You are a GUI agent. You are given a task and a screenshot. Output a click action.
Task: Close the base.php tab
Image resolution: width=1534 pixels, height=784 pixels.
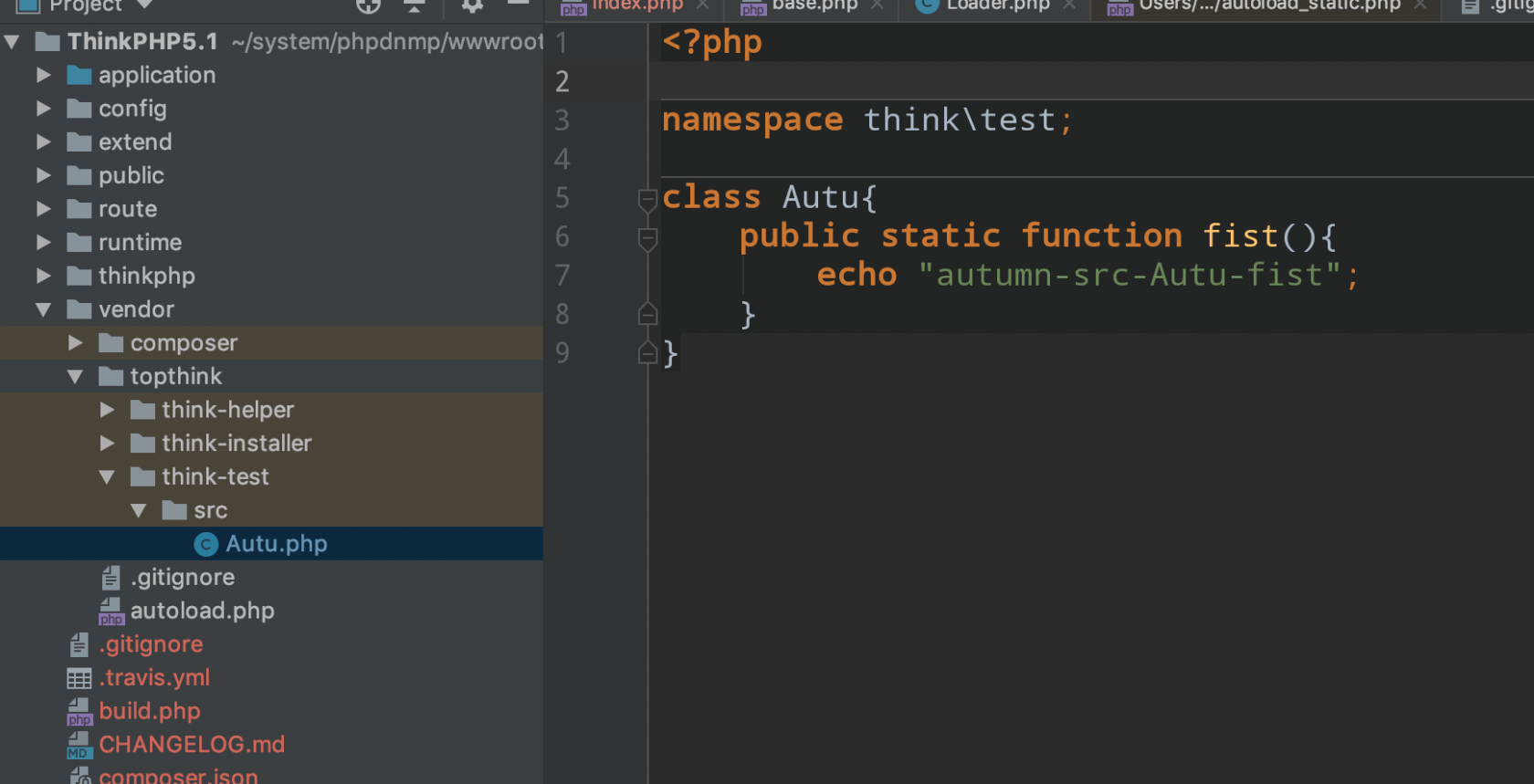pos(877,5)
